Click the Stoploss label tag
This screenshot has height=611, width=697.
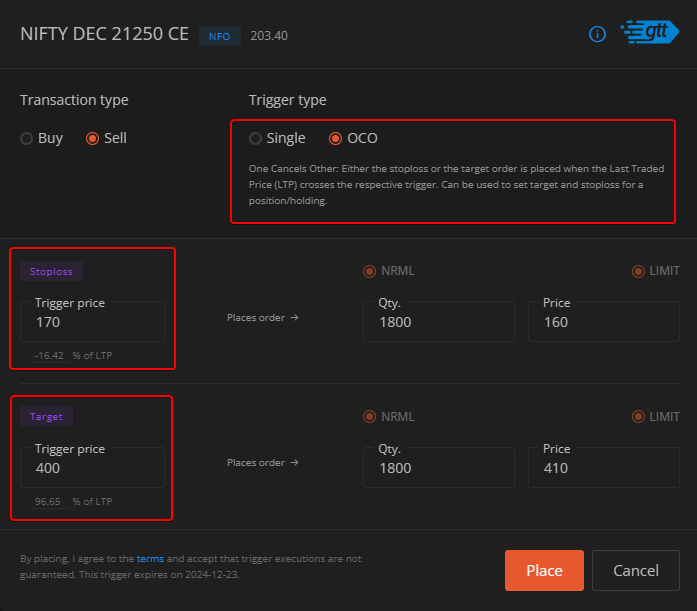coord(51,272)
